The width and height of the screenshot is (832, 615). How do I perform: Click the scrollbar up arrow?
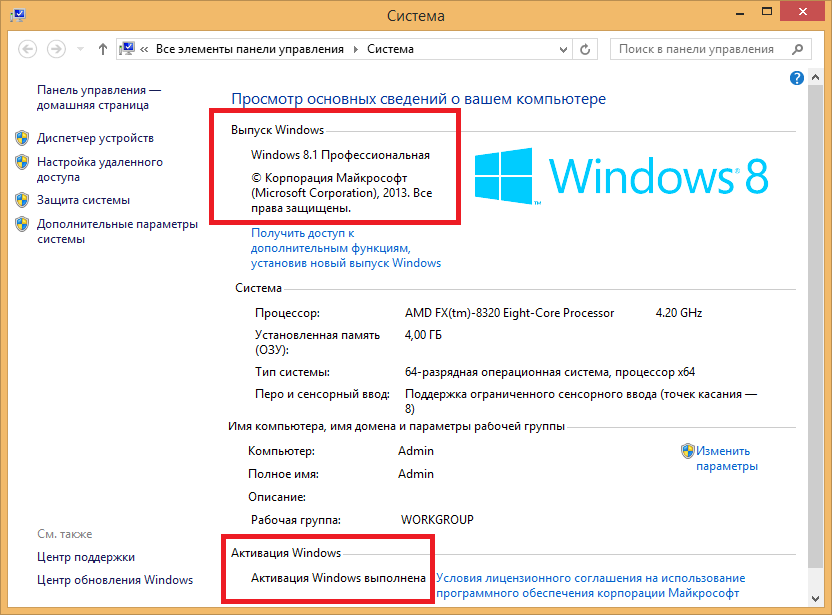click(x=816, y=77)
